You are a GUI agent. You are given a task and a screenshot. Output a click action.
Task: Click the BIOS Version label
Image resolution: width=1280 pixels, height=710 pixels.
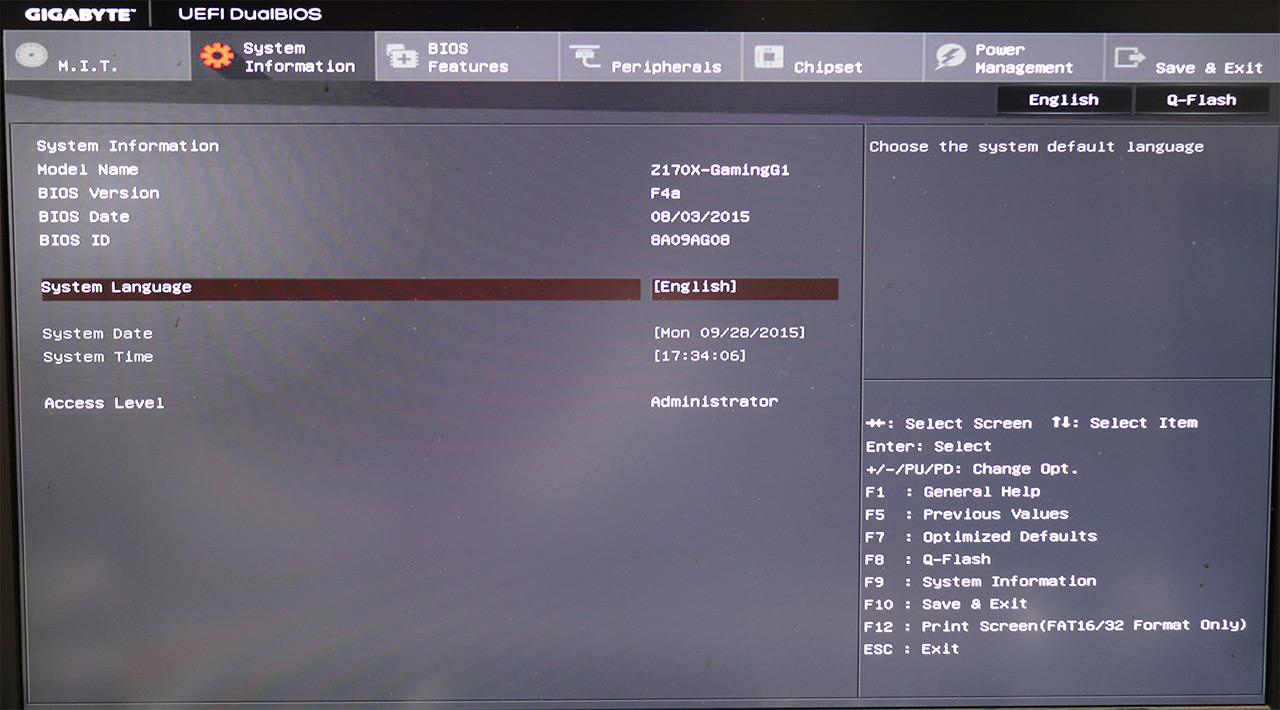pos(98,193)
